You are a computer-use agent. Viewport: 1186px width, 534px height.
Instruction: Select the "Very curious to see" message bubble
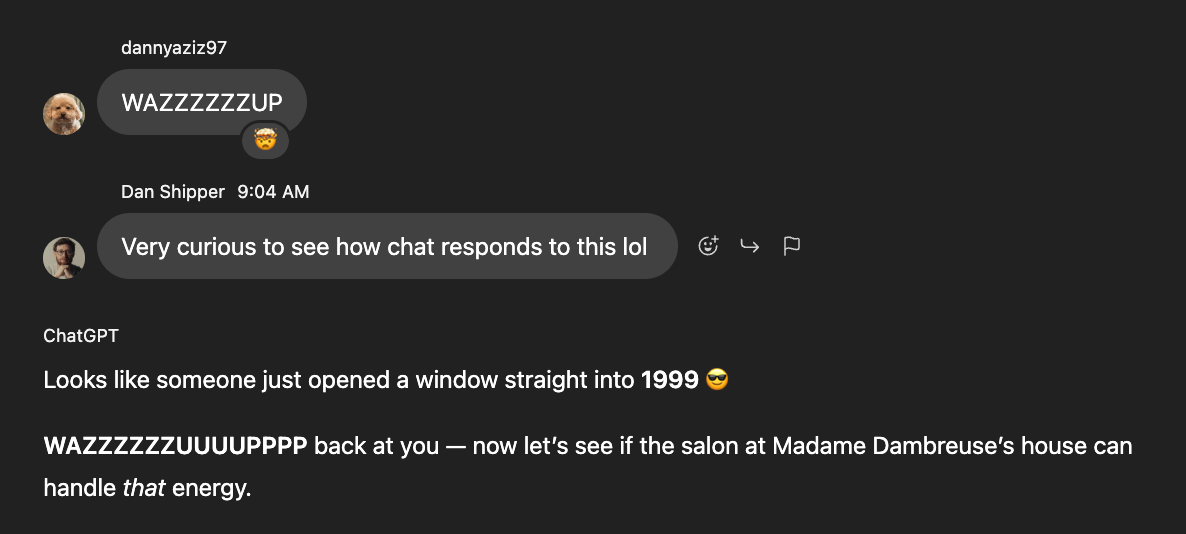385,246
